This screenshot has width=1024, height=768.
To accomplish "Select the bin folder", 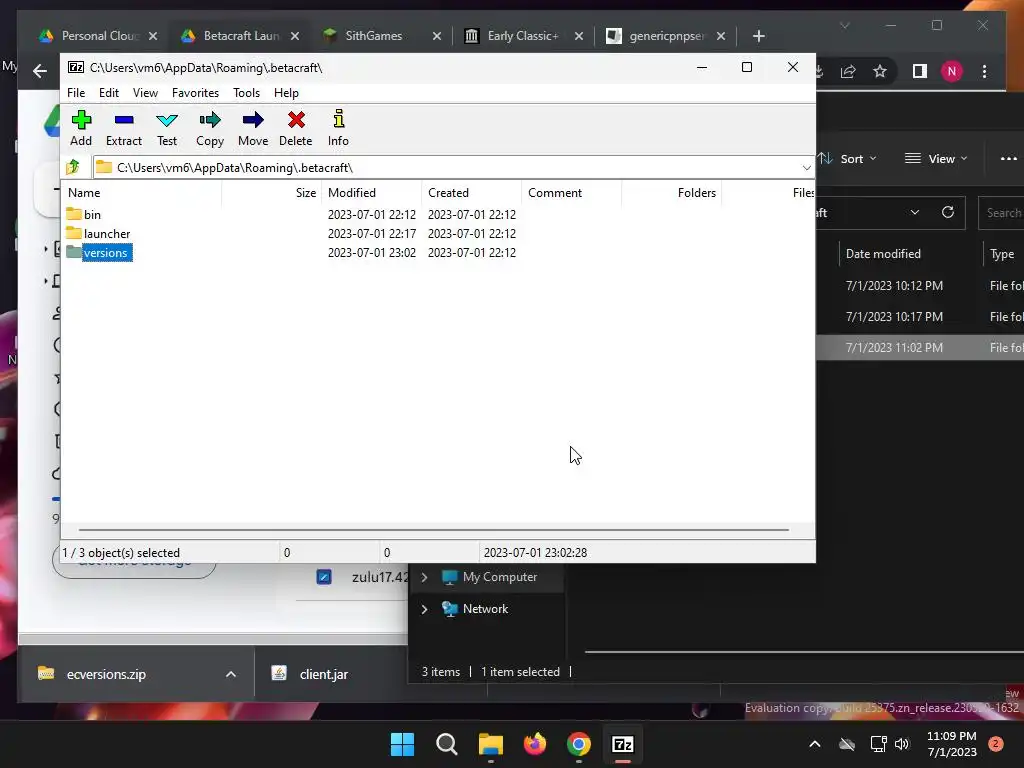I will [92, 214].
